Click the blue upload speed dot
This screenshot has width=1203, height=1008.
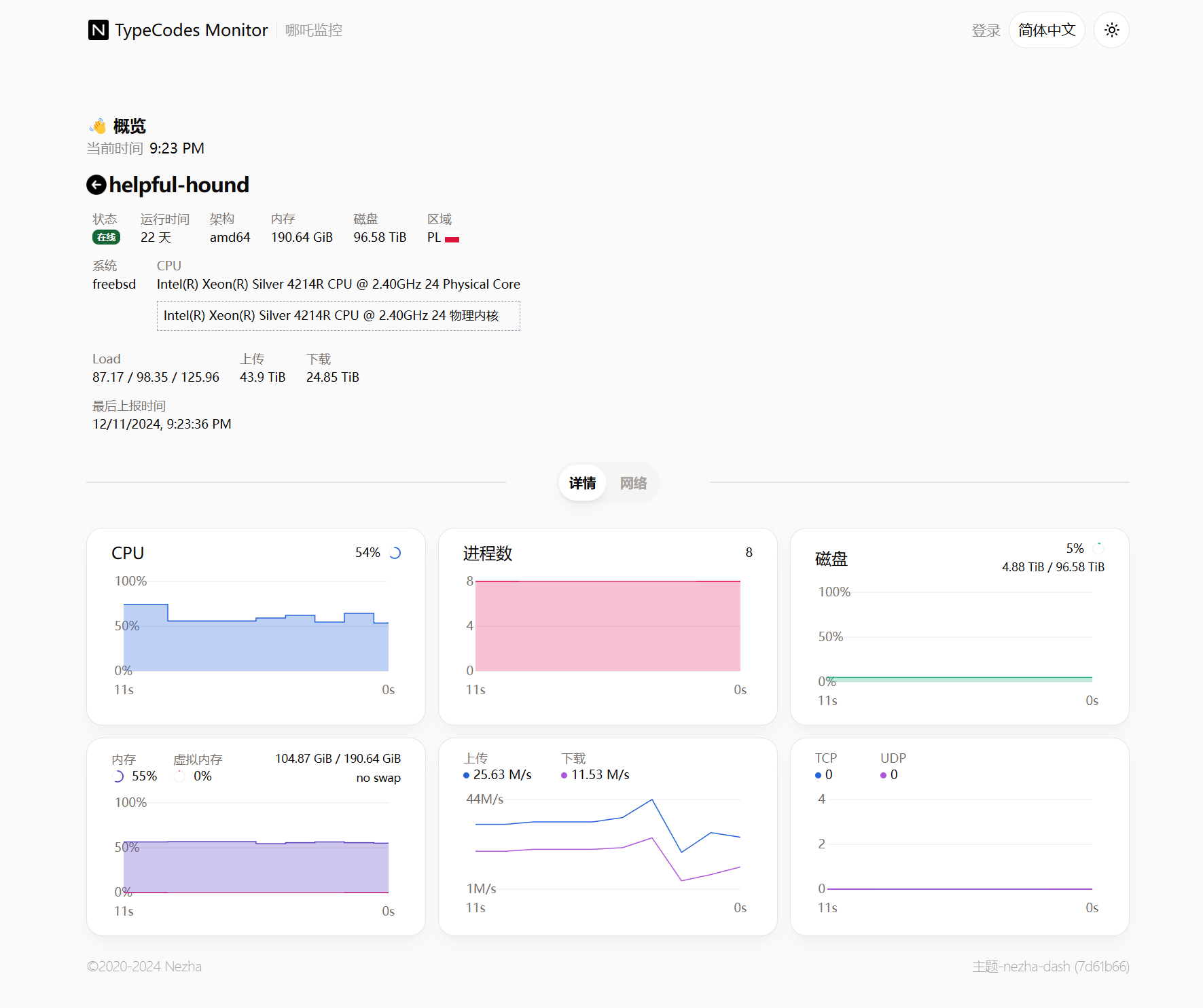467,775
